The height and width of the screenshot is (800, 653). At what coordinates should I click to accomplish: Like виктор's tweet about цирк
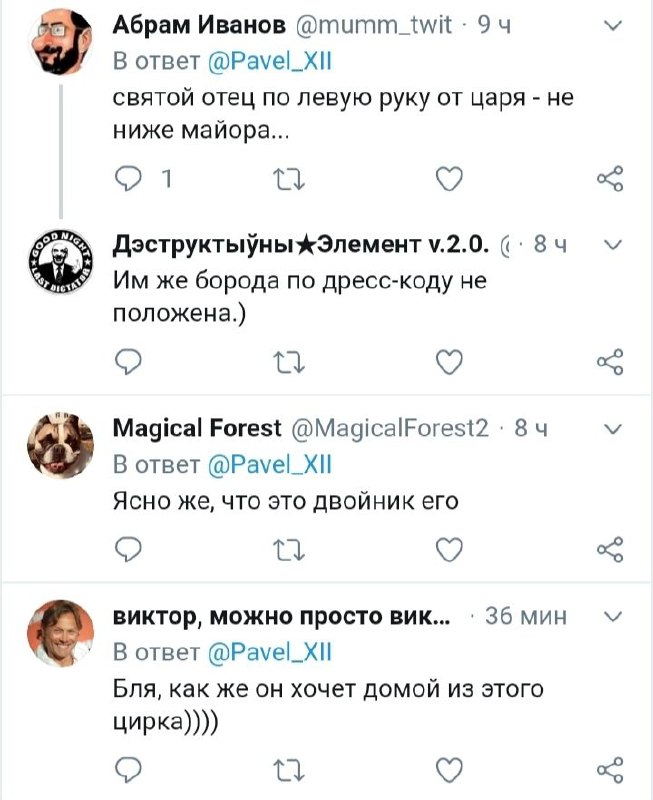[x=451, y=769]
